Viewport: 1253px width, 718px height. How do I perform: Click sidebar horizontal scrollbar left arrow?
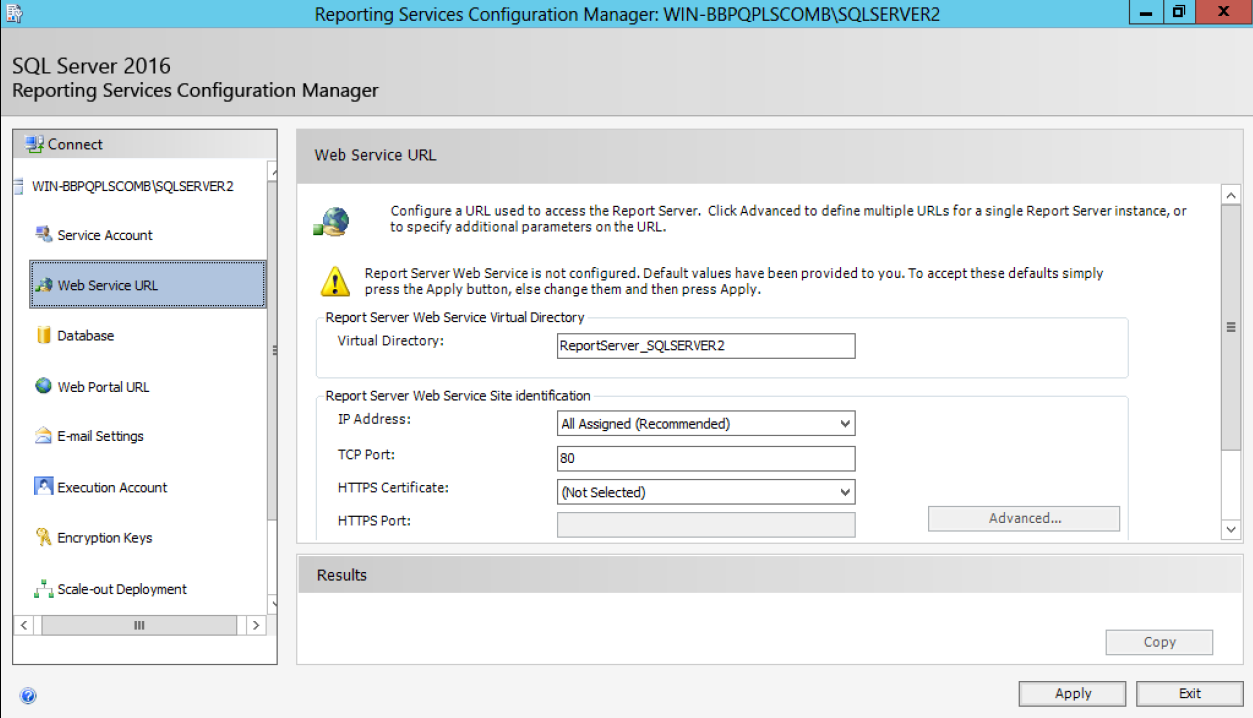tap(25, 625)
